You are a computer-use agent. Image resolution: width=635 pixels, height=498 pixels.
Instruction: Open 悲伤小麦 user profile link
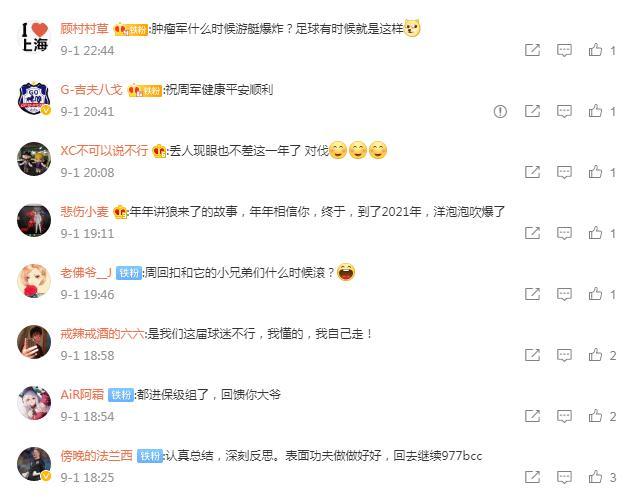pos(84,212)
